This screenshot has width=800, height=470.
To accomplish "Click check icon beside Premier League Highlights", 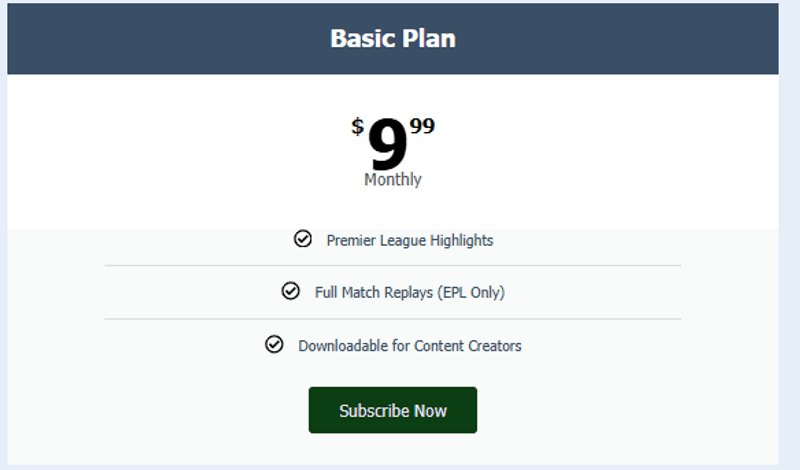I will click(x=303, y=239).
